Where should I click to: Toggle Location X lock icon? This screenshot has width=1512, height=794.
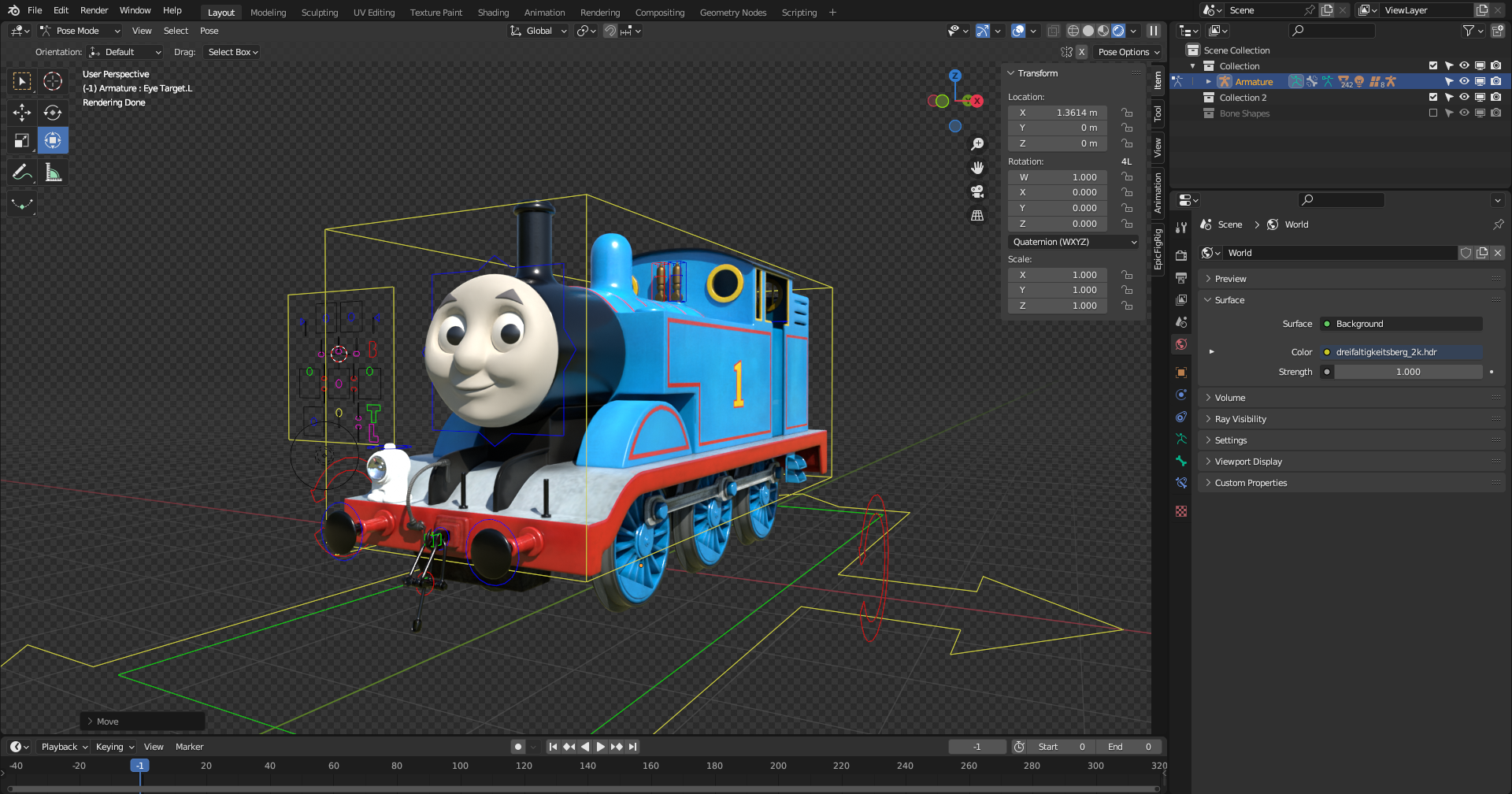1127,113
